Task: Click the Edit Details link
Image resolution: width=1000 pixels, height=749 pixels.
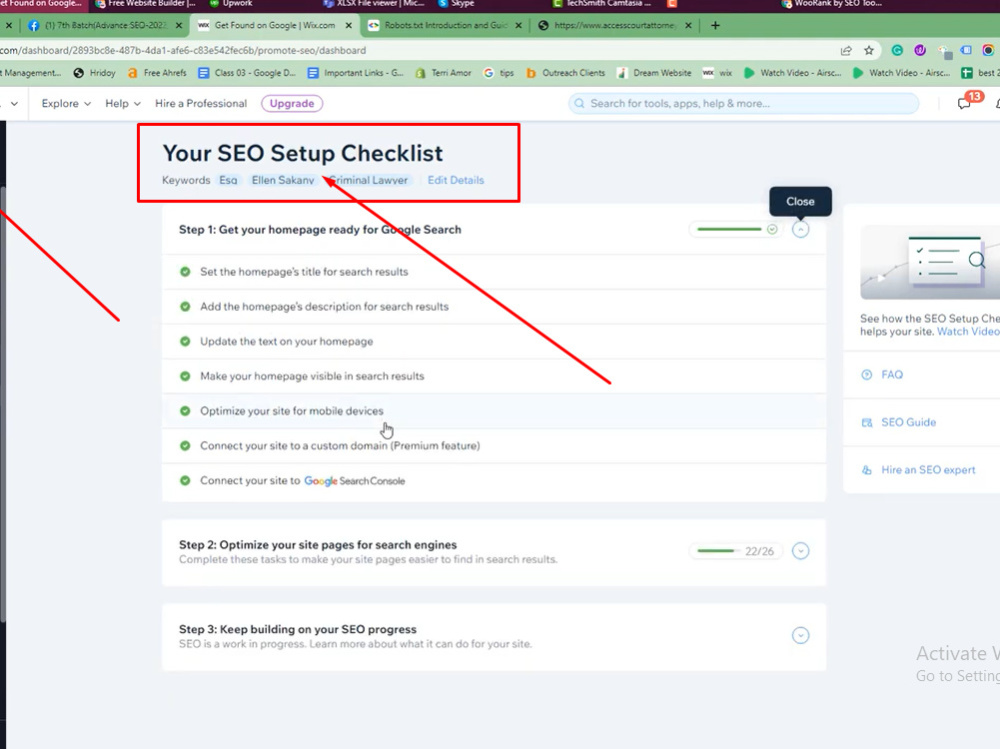Action: point(455,181)
